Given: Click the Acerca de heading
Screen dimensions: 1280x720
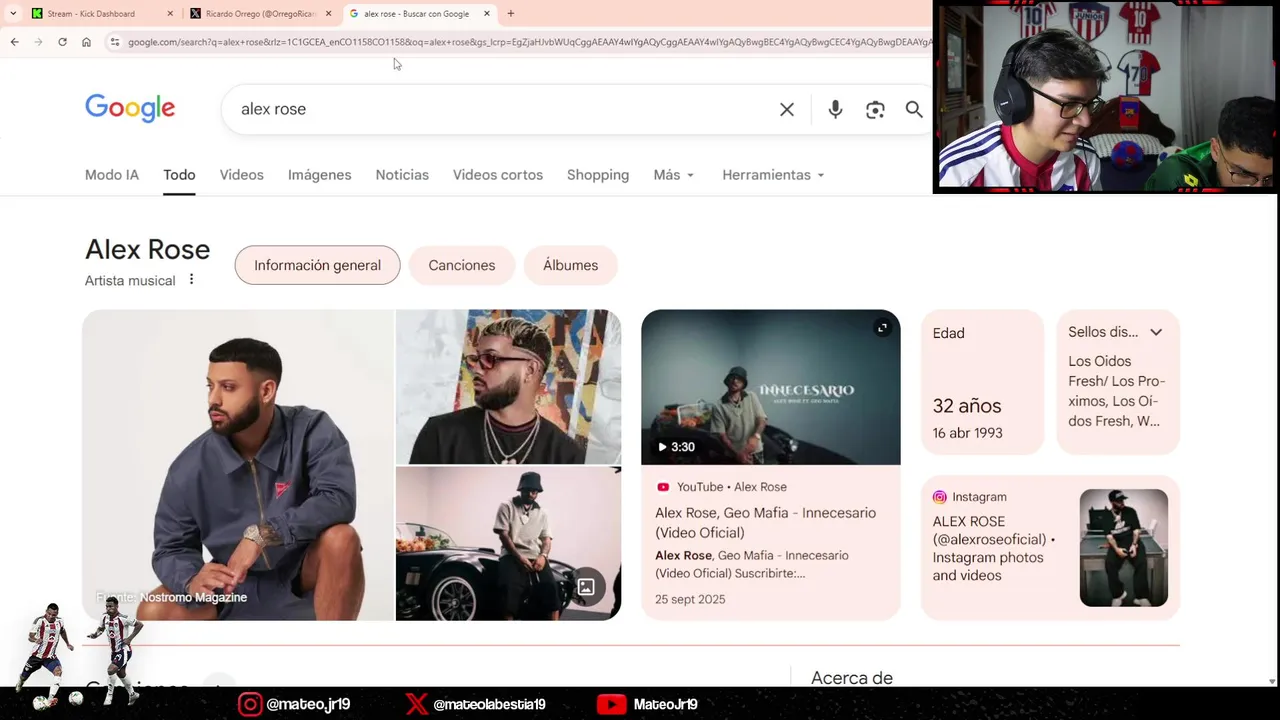Looking at the screenshot, I should pos(852,678).
